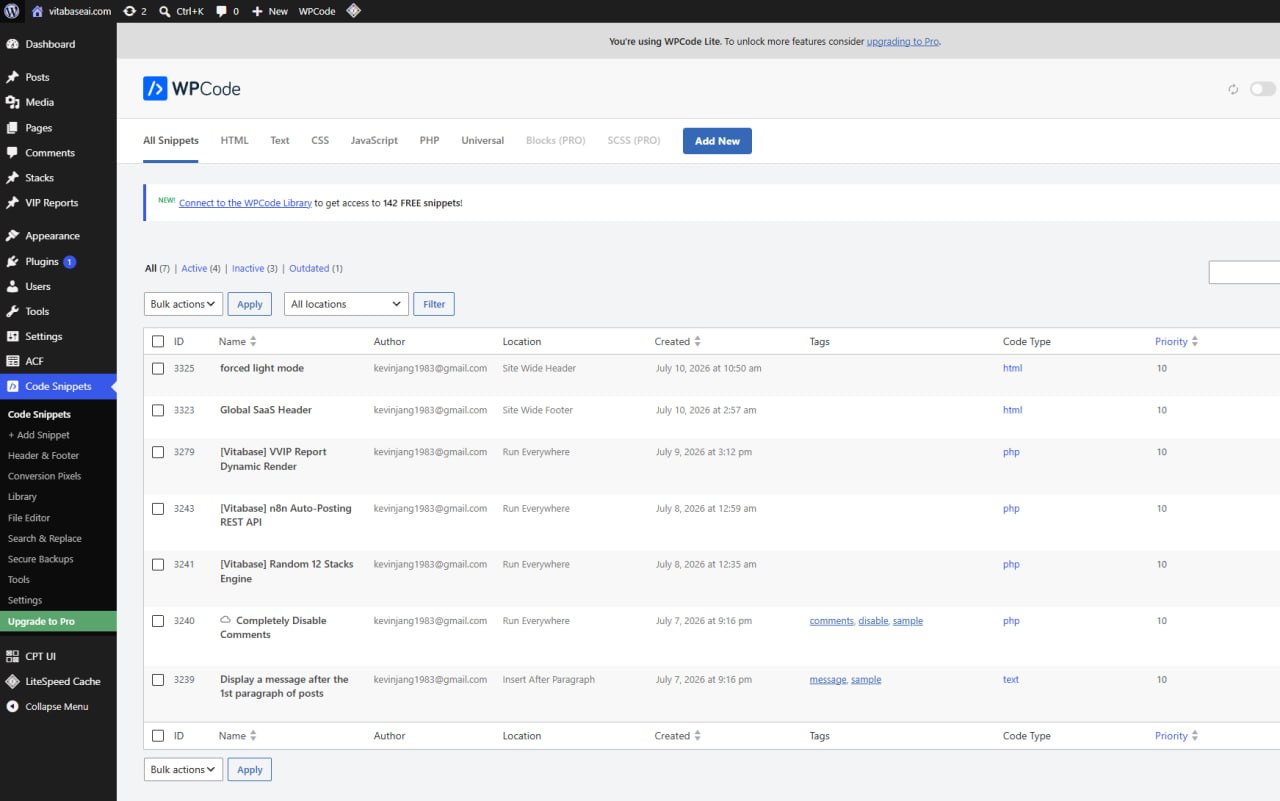Switch to the PHP snippets tab
Image resolution: width=1280 pixels, height=801 pixels.
click(429, 140)
